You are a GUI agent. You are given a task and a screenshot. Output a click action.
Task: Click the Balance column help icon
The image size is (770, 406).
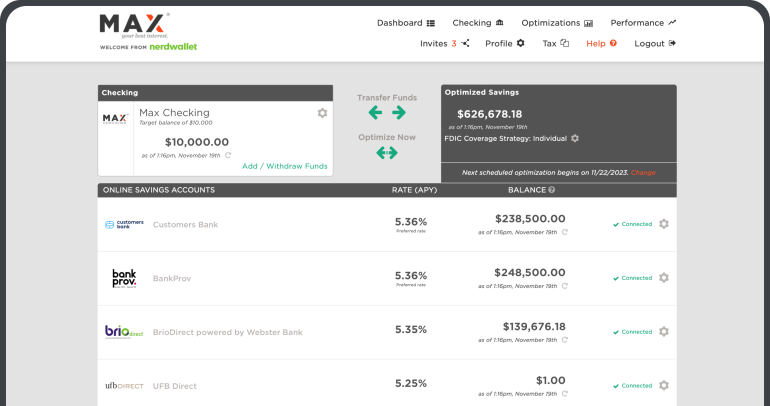(x=551, y=190)
